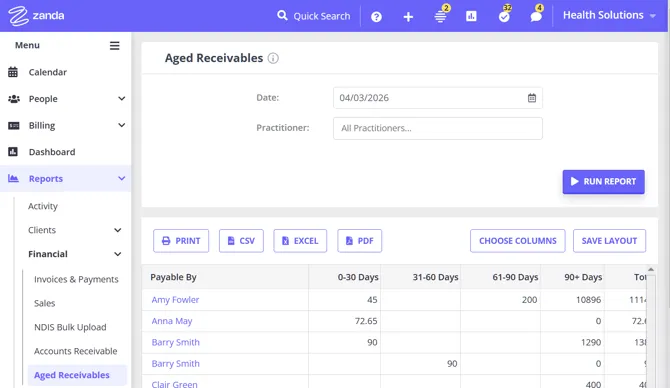
Task: Open Accounts Receivable report
Action: pos(75,351)
